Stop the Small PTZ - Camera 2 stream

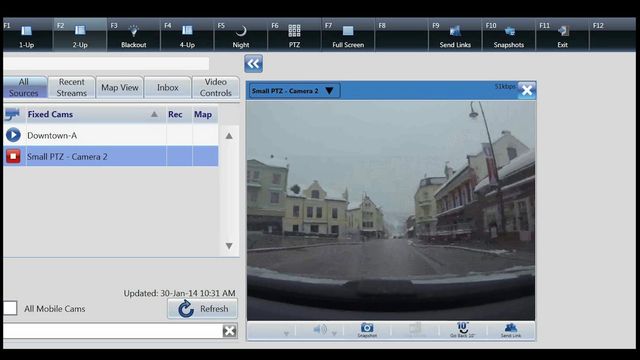(13, 156)
